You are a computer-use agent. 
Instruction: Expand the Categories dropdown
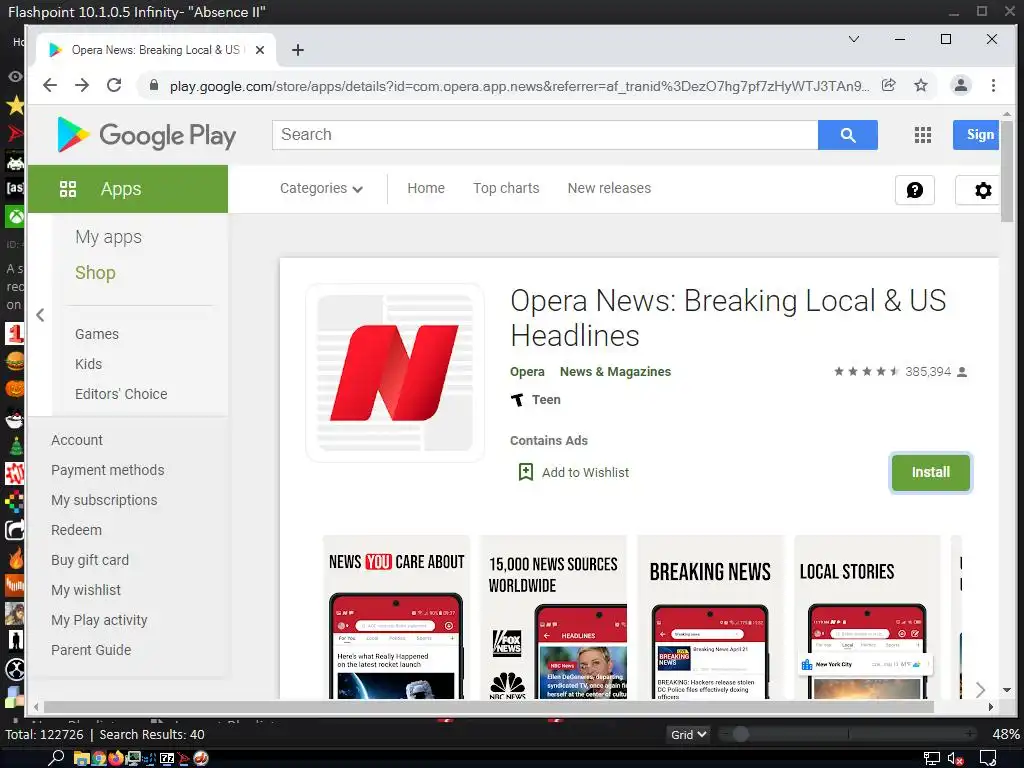(x=321, y=188)
